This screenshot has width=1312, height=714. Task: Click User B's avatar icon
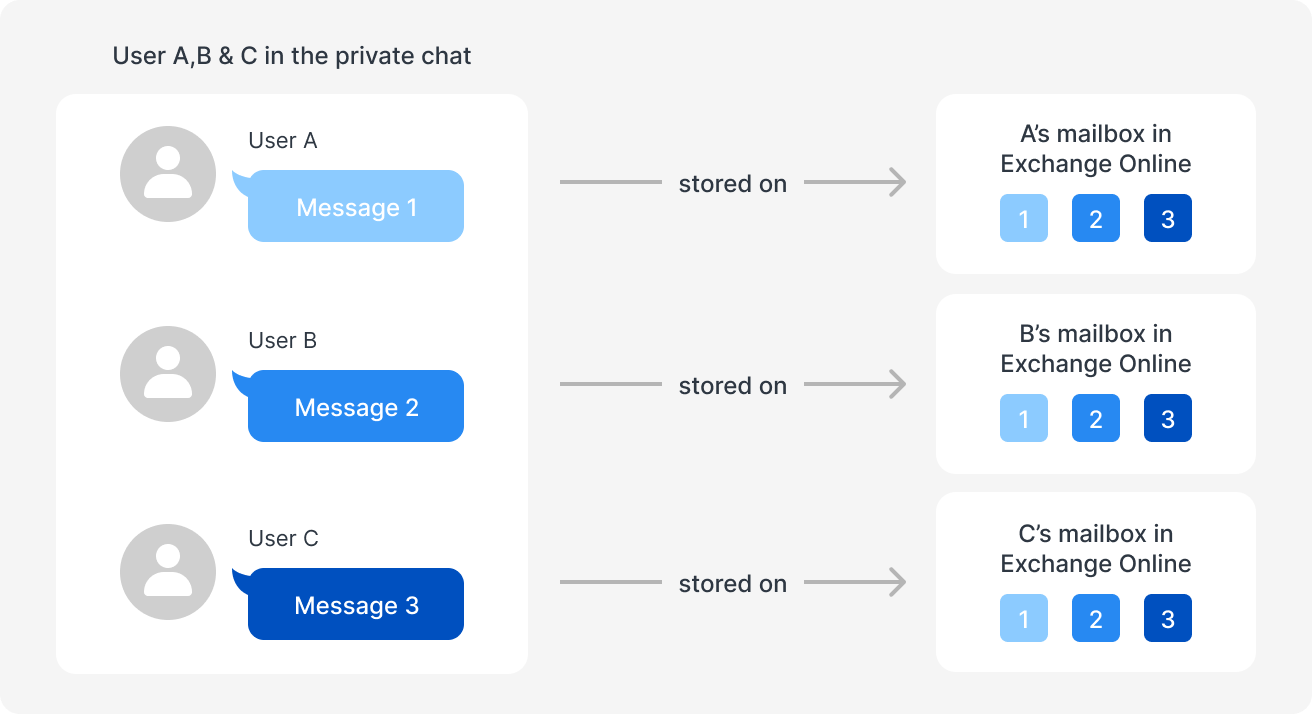[x=168, y=374]
